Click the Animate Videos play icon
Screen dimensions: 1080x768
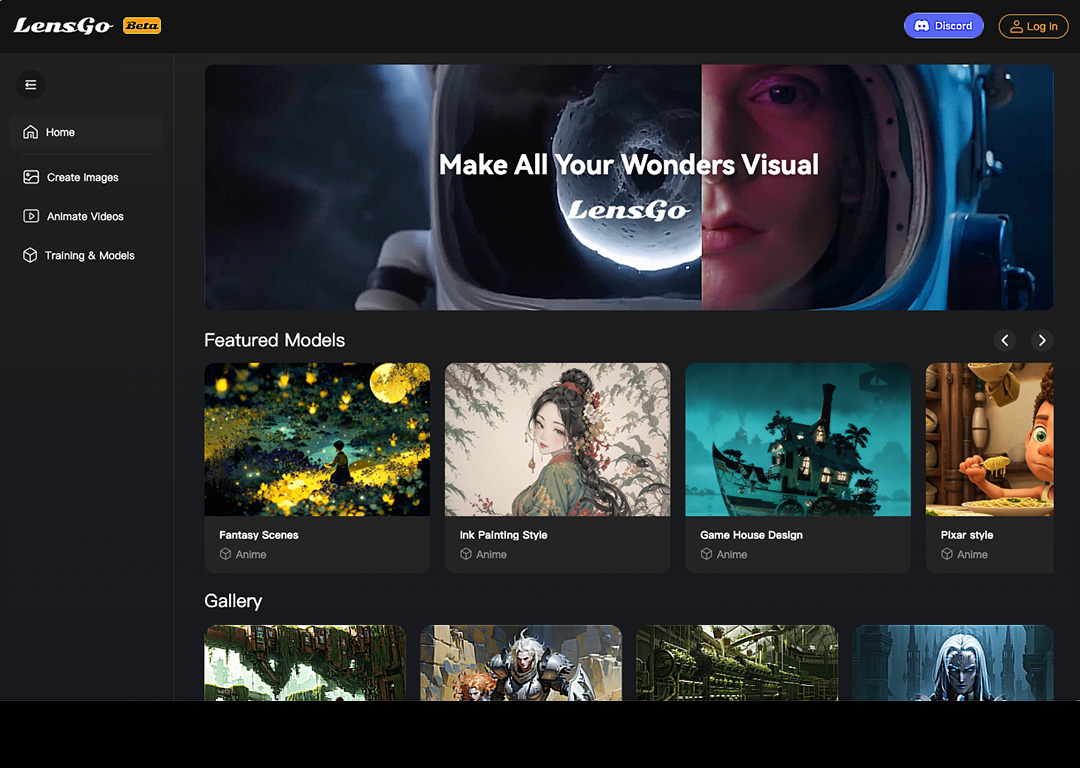[x=31, y=216]
